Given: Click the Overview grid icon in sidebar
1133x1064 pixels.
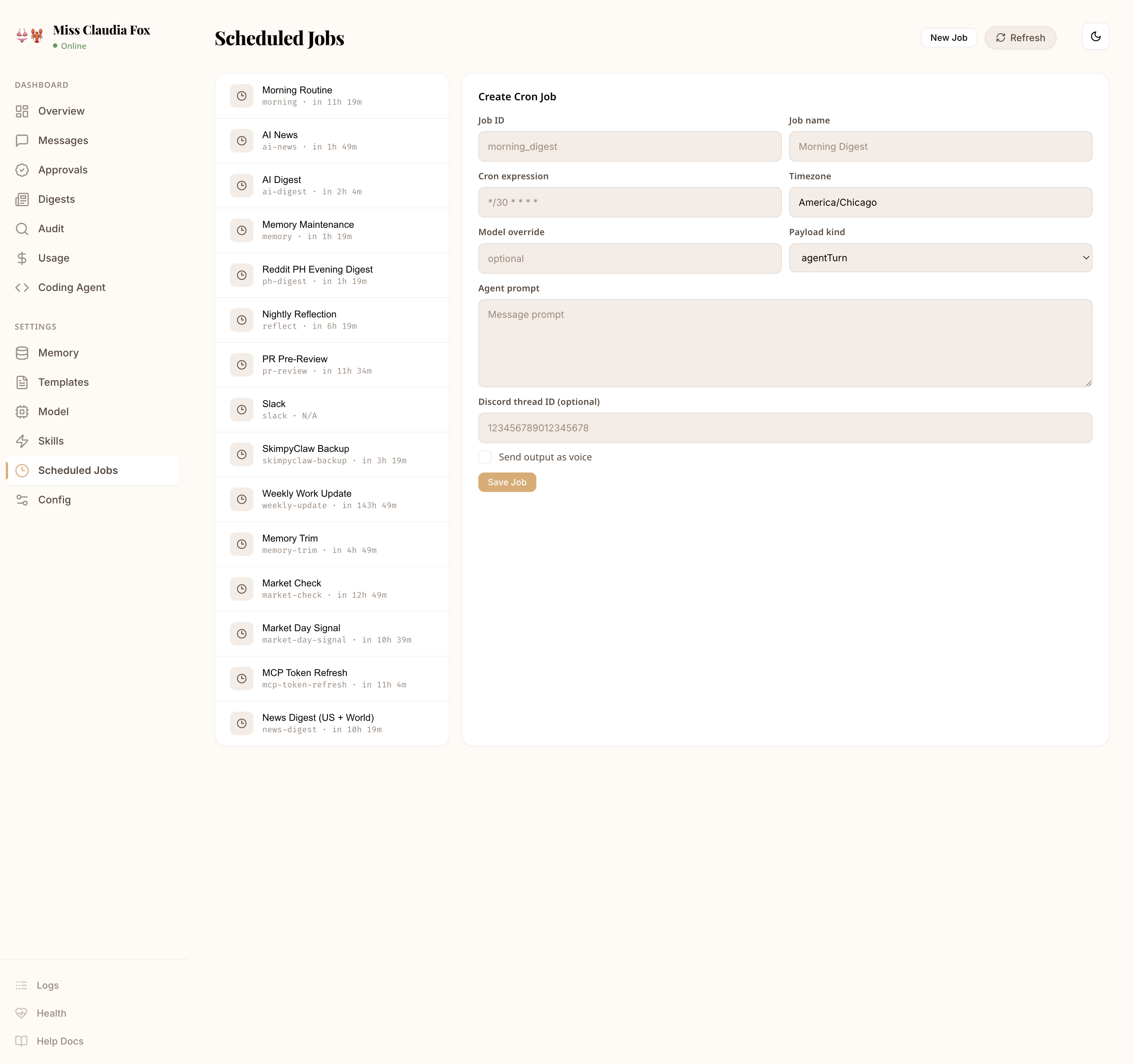Looking at the screenshot, I should [x=22, y=111].
